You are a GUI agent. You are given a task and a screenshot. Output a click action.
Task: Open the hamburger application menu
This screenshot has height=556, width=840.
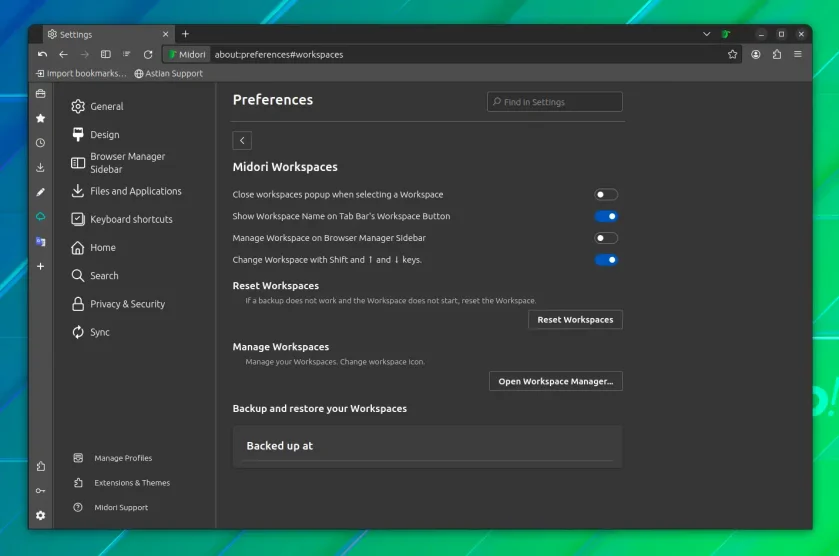[x=798, y=54]
